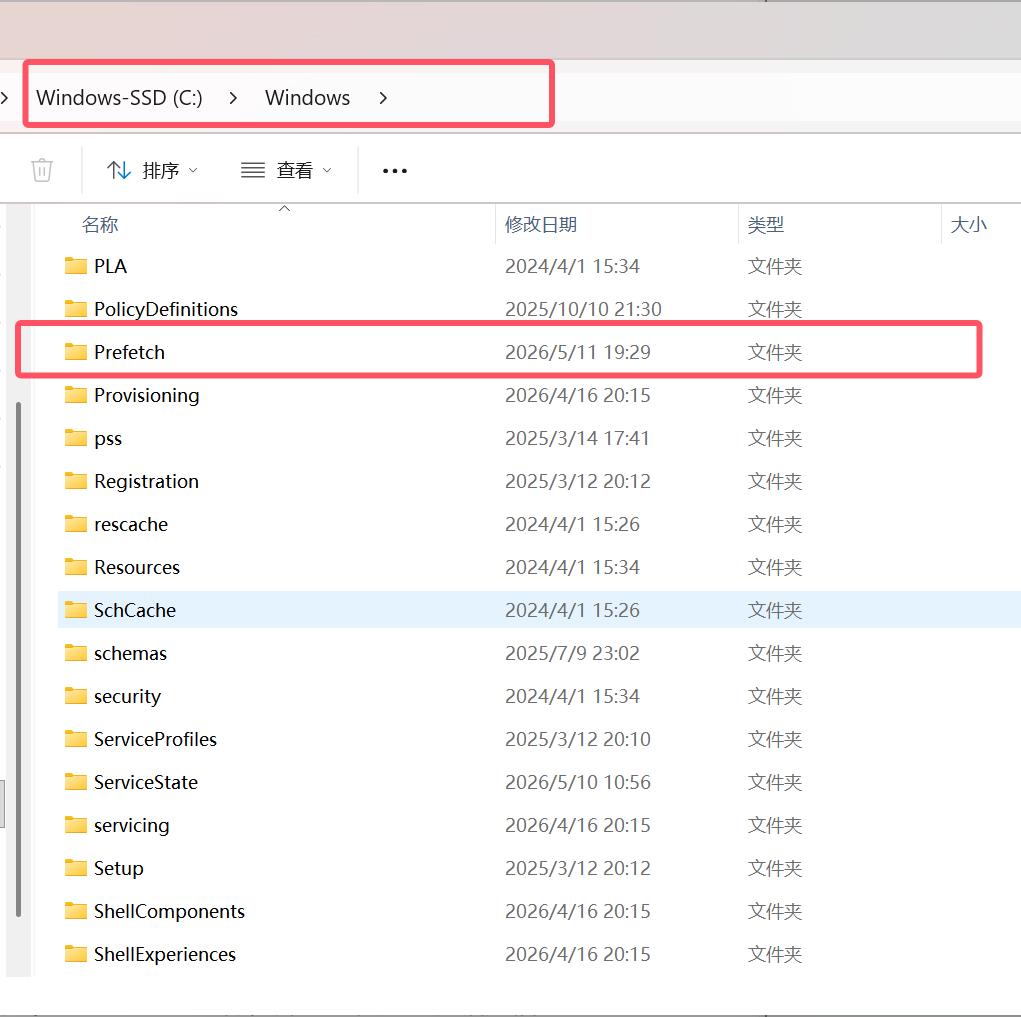1021x1017 pixels.
Task: Sort by the 修改日期 column header
Action: point(540,225)
